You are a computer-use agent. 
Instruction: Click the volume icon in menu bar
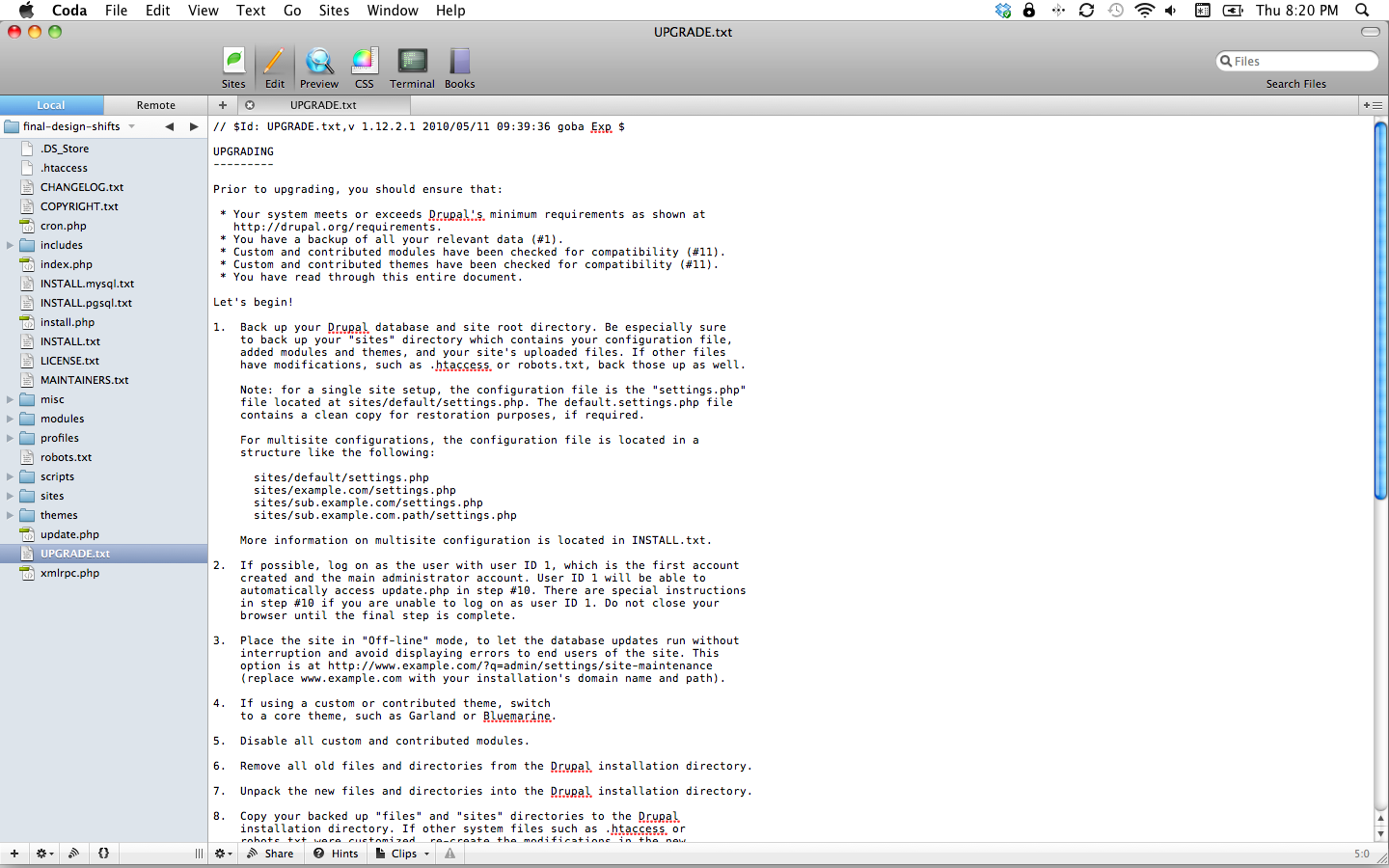click(1171, 11)
